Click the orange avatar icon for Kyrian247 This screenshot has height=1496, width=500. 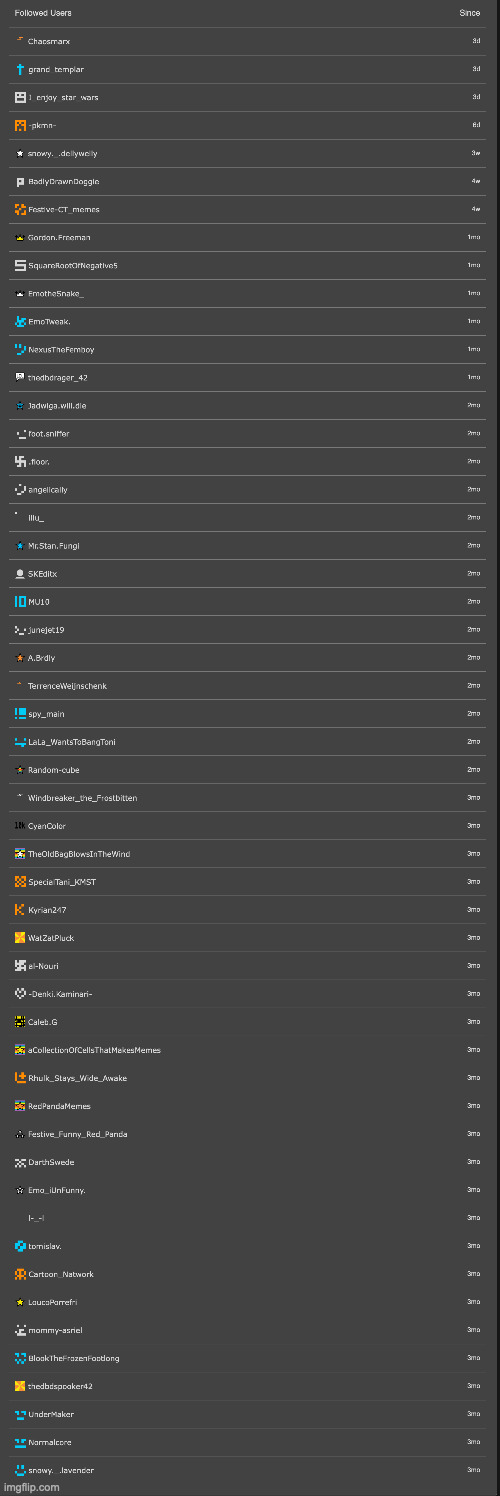coord(20,909)
